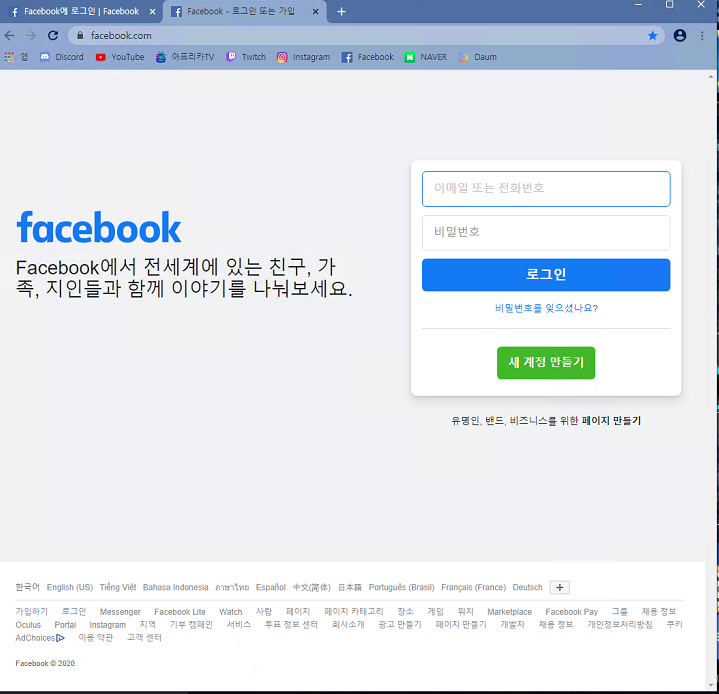
Task: Click the 쿠키 footer link
Action: (x=675, y=625)
